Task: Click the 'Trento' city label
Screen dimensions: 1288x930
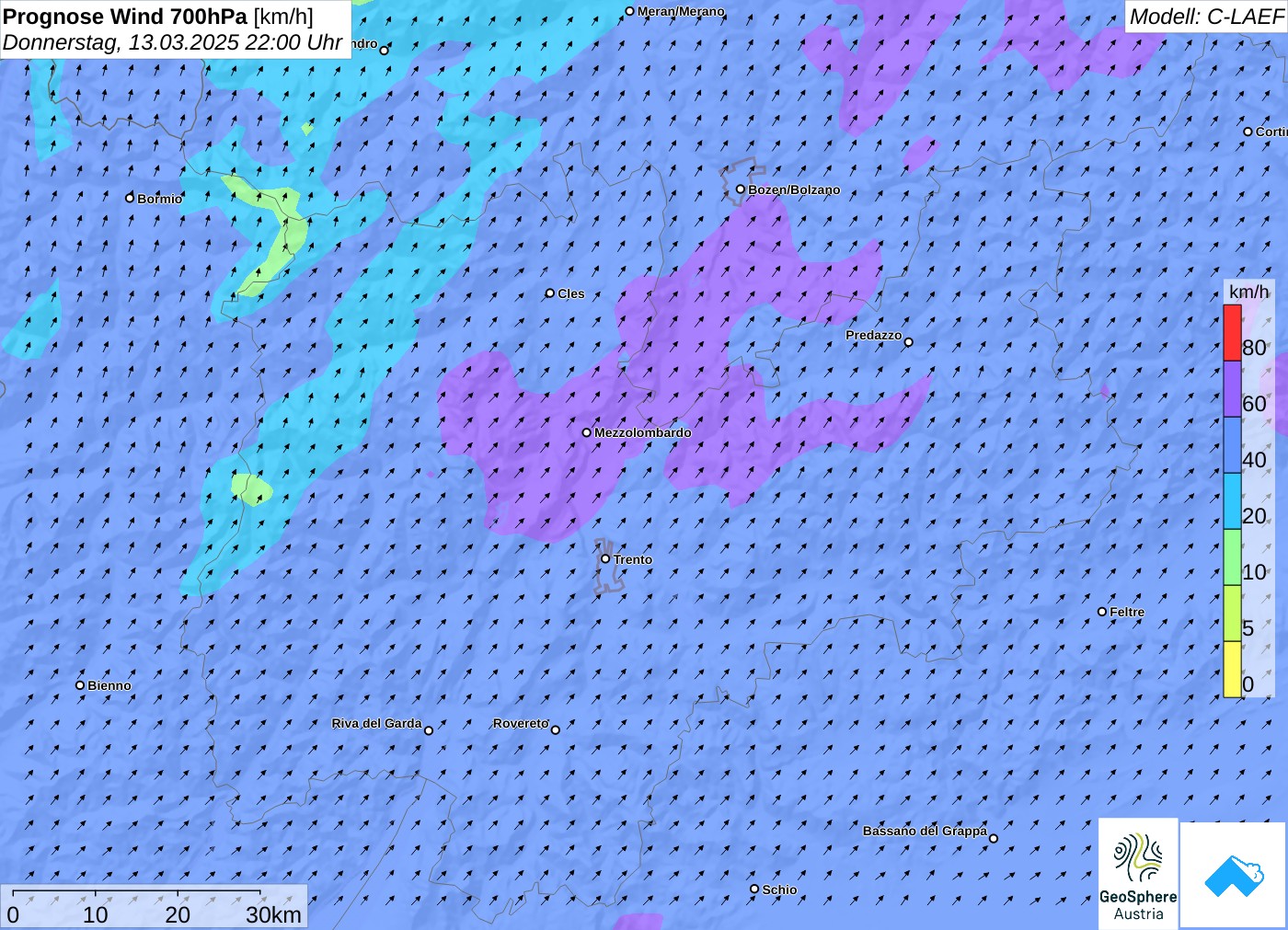Action: click(x=633, y=559)
